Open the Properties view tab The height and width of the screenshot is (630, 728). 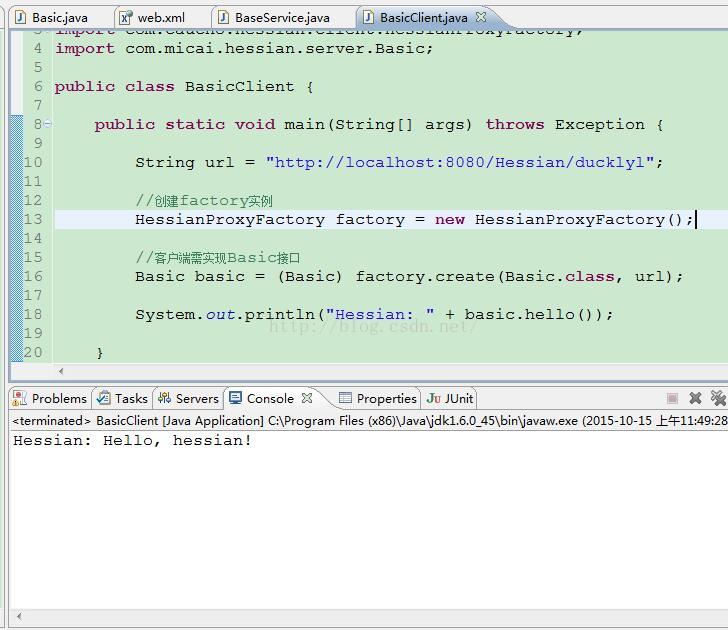[378, 398]
